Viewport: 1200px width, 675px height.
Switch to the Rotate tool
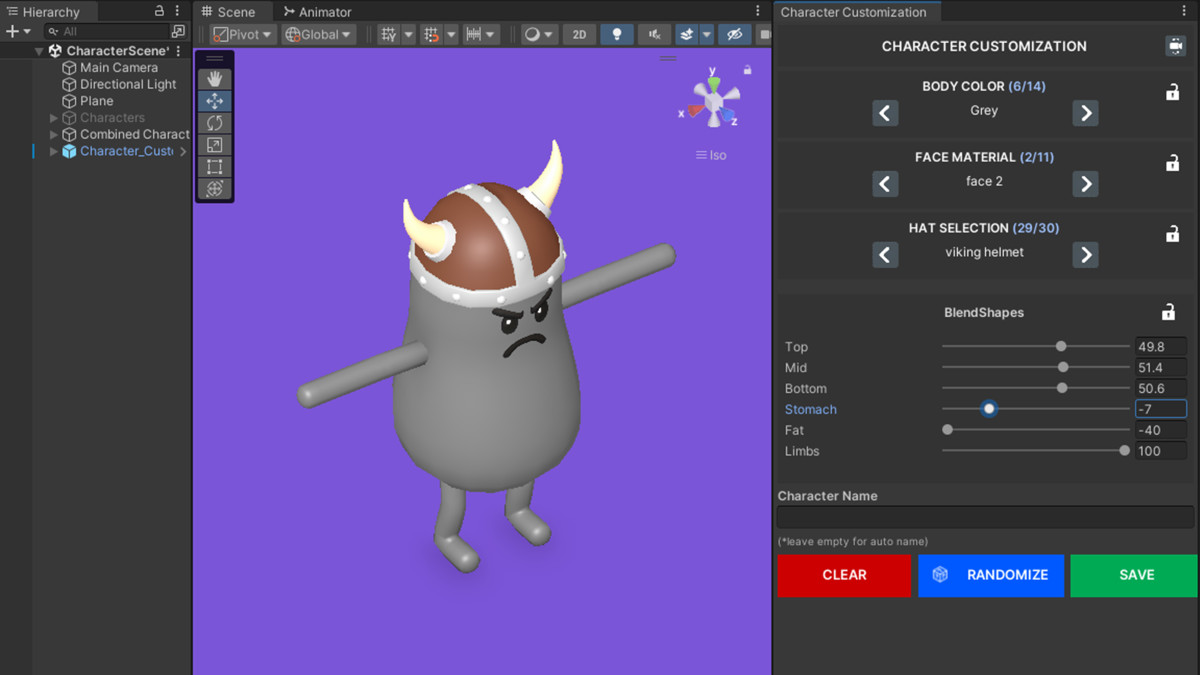(x=214, y=122)
